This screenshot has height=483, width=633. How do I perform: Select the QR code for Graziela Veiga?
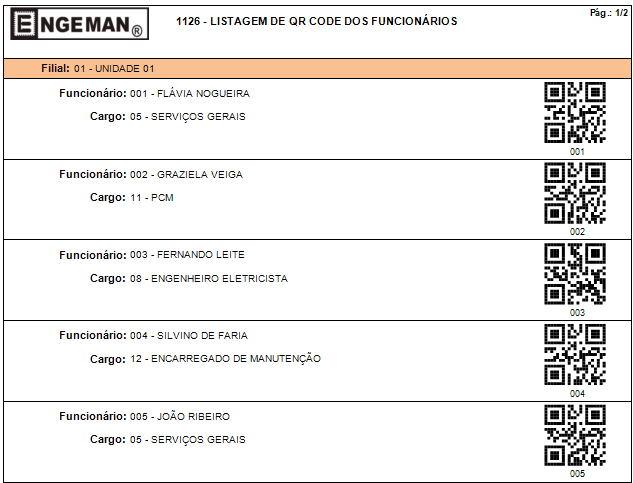coord(575,193)
